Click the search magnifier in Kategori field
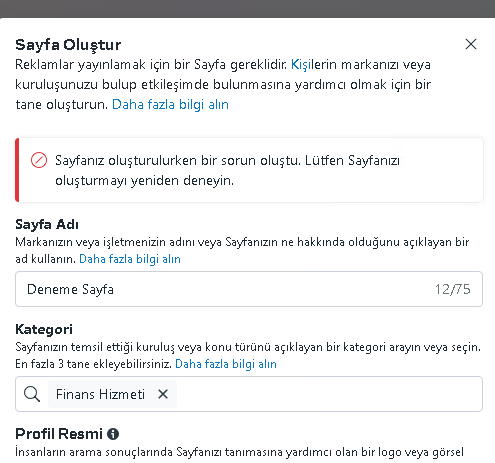 coord(32,394)
